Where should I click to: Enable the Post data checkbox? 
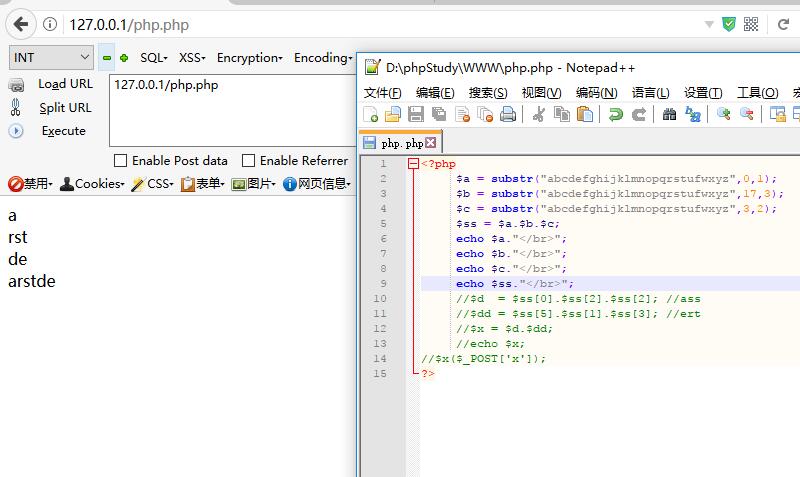[x=121, y=161]
